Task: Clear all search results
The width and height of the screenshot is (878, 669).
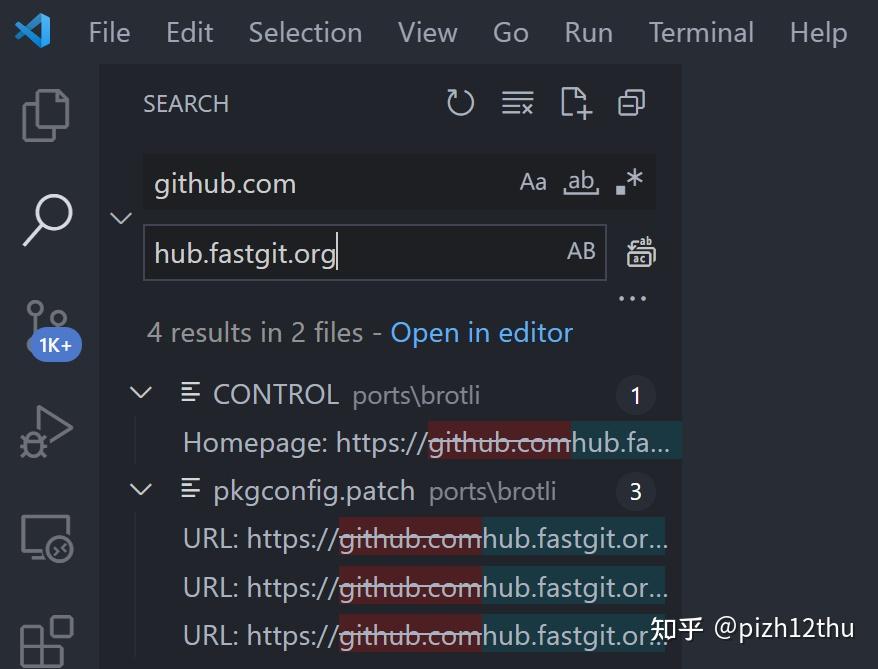Action: pyautogui.click(x=517, y=102)
